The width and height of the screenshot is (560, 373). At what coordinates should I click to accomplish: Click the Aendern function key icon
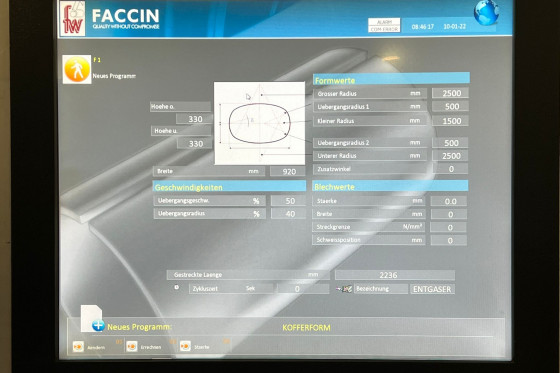pos(78,347)
